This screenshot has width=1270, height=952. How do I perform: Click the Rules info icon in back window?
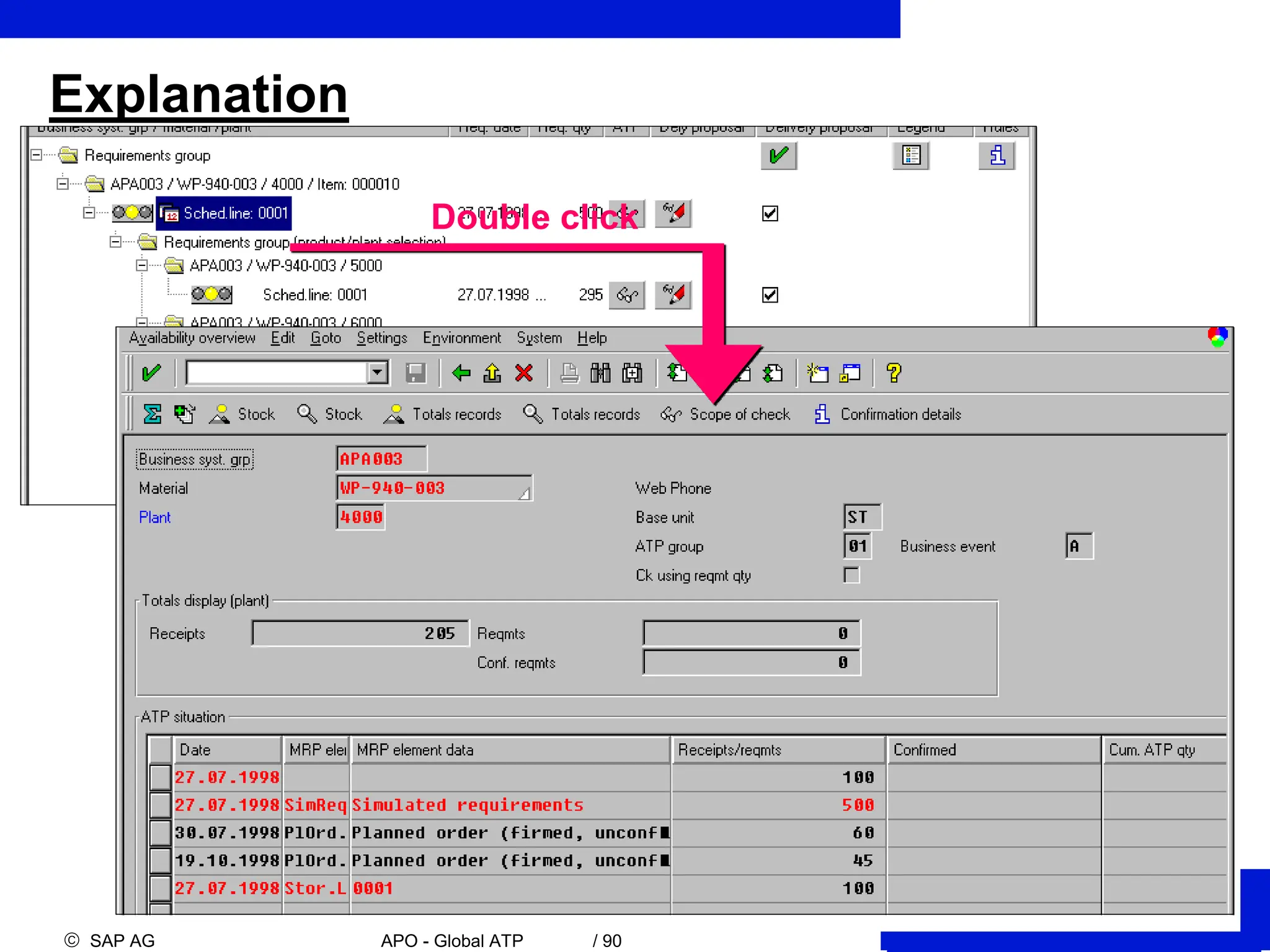[997, 155]
